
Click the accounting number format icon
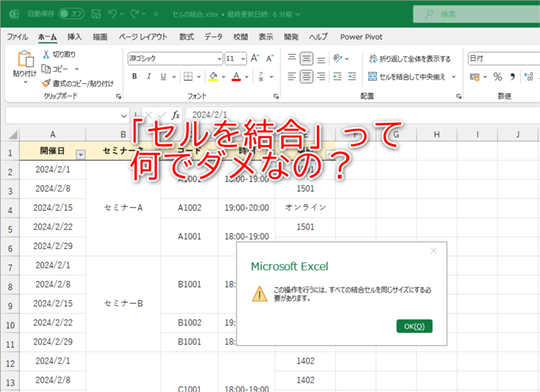[x=475, y=76]
